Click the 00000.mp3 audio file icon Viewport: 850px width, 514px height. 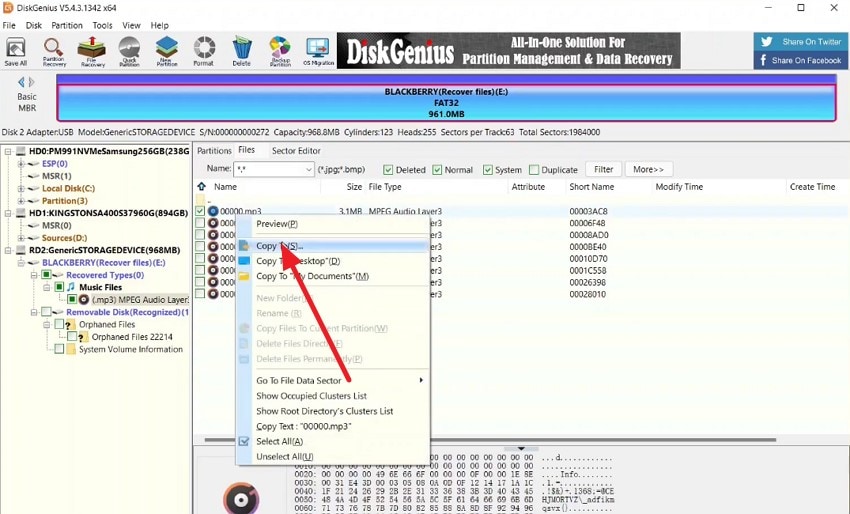pyautogui.click(x=213, y=211)
